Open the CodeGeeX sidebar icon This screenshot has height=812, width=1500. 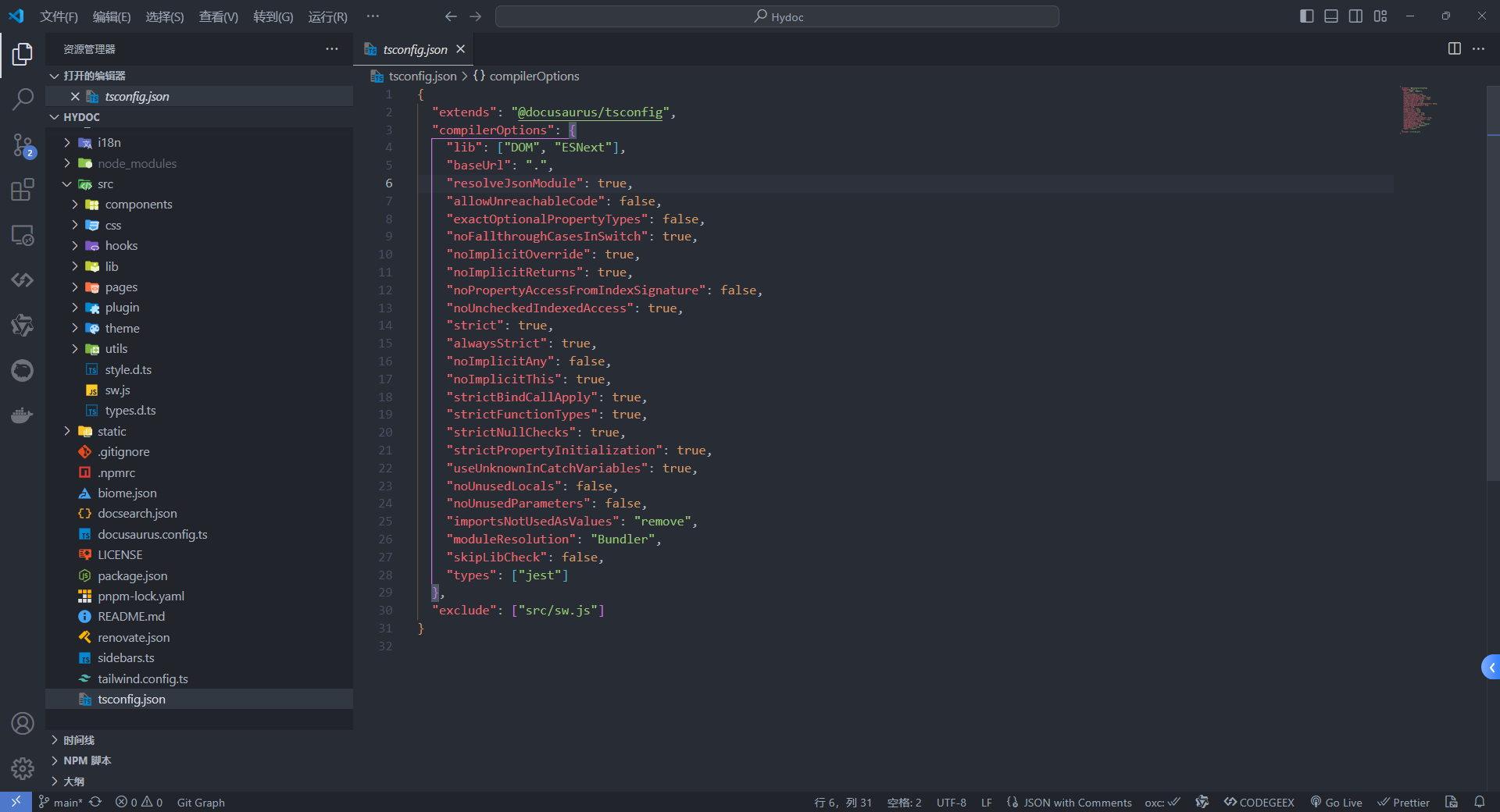click(23, 280)
